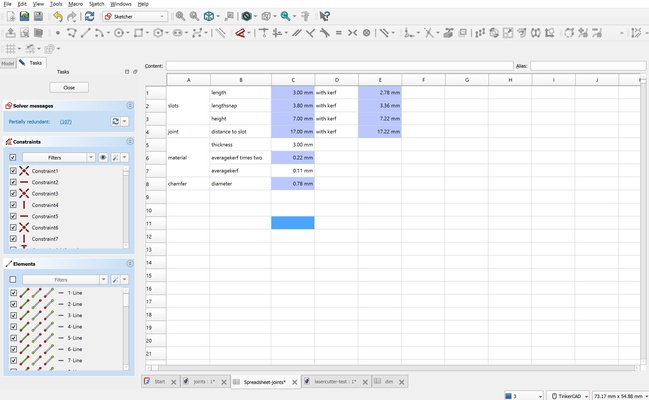Select the Create polygon tool
649x400 pixels.
pos(158,33)
